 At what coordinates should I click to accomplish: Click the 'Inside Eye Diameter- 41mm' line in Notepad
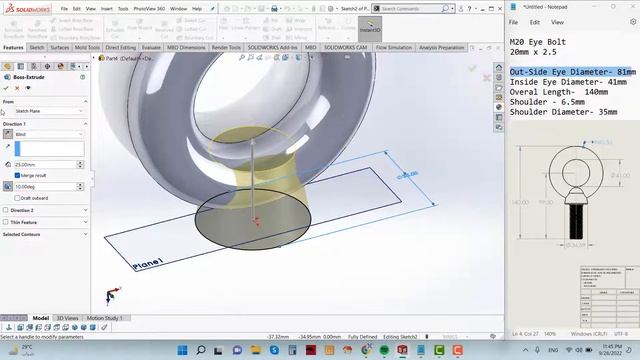pos(568,82)
